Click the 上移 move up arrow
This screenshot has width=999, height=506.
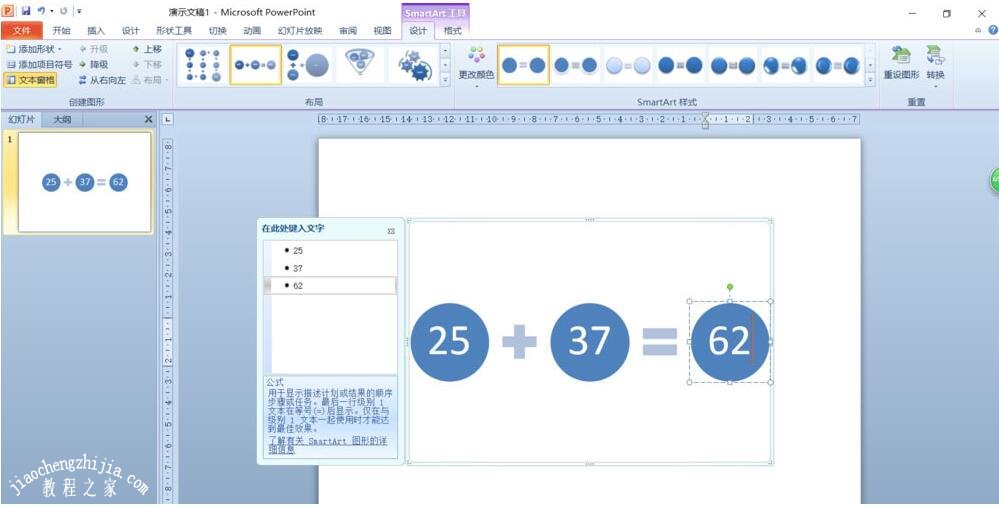coord(146,49)
